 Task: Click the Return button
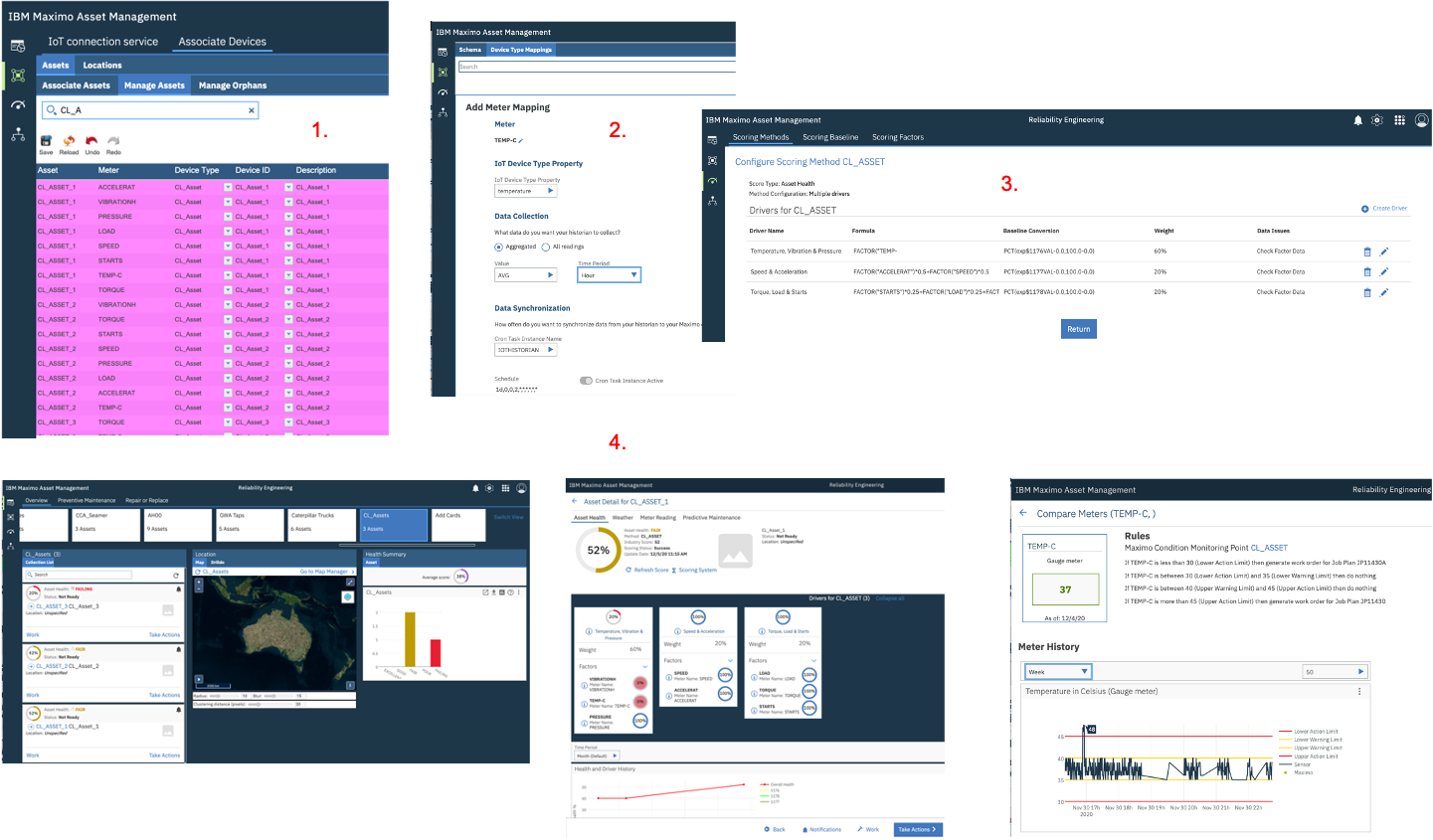pyautogui.click(x=1079, y=329)
